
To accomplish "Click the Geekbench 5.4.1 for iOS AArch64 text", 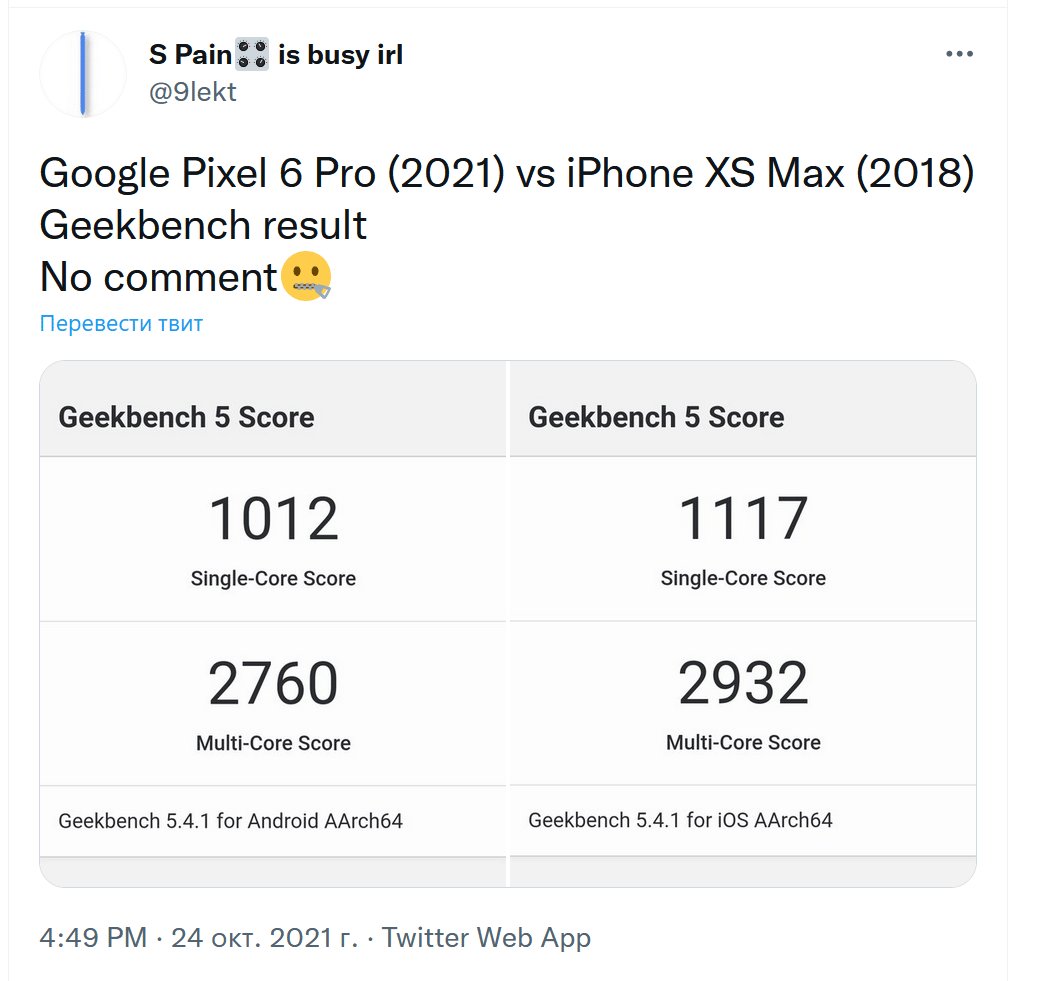I will pos(680,820).
